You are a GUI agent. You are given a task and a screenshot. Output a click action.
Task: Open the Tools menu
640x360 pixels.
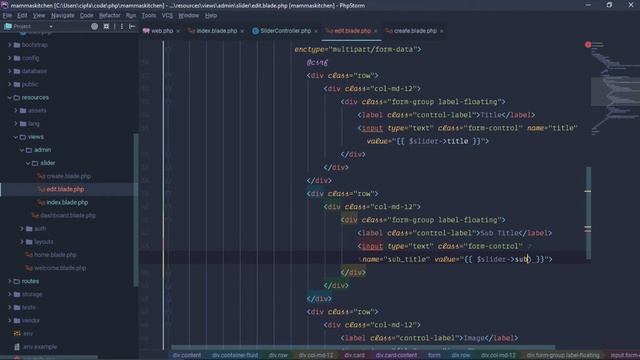point(149,16)
